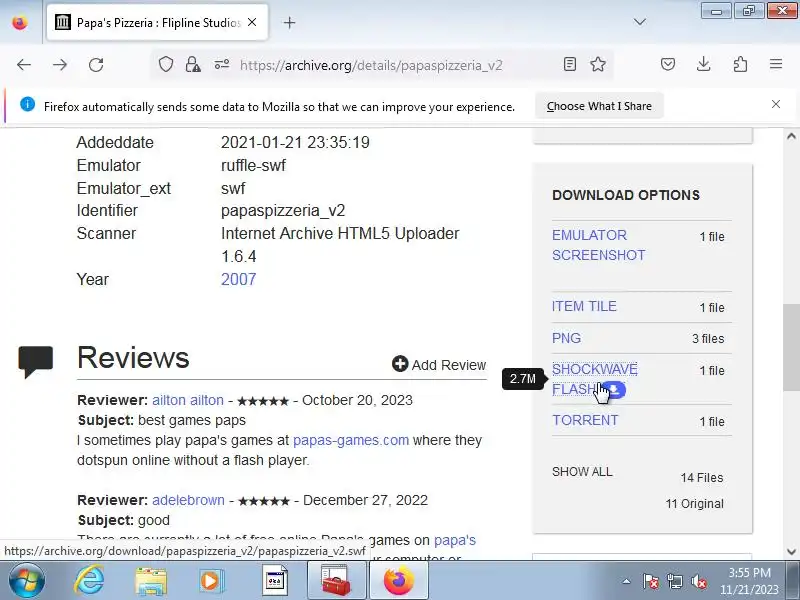Open the Downloads panel
Viewport: 800px width, 600px height.
coord(704,64)
